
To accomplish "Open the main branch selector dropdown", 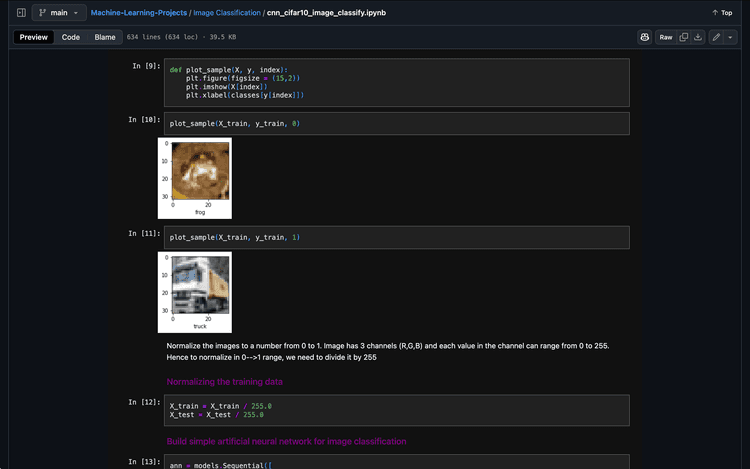I will coord(59,13).
